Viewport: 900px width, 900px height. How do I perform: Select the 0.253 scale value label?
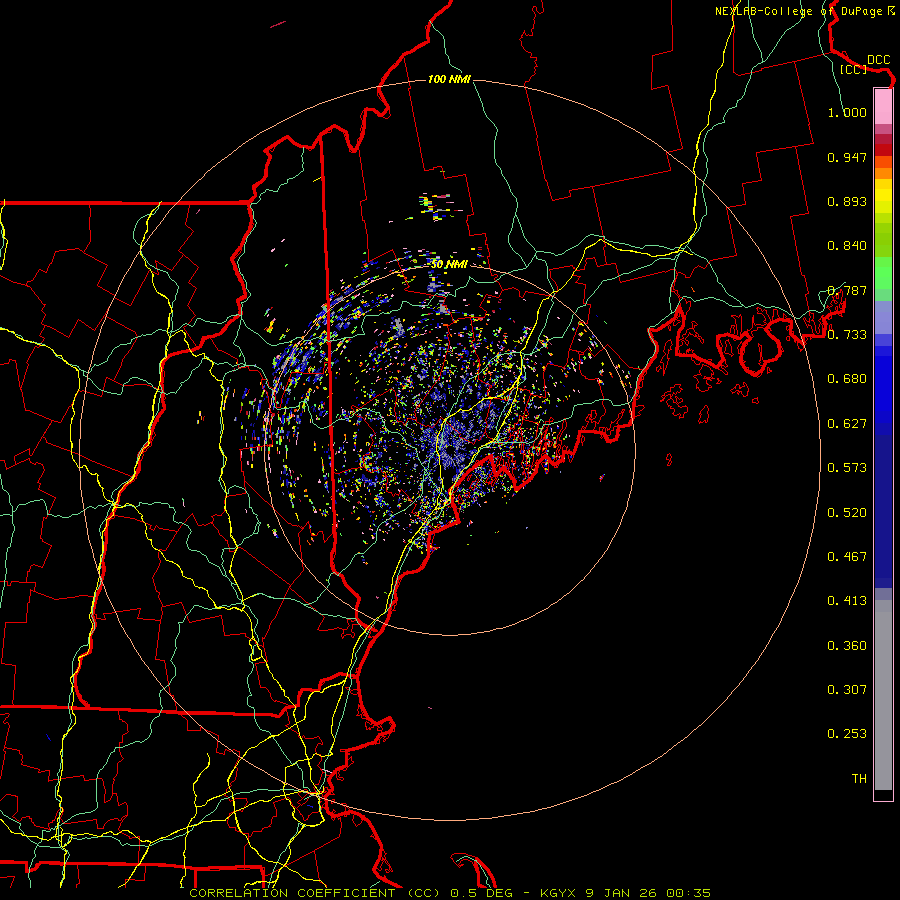(x=847, y=734)
